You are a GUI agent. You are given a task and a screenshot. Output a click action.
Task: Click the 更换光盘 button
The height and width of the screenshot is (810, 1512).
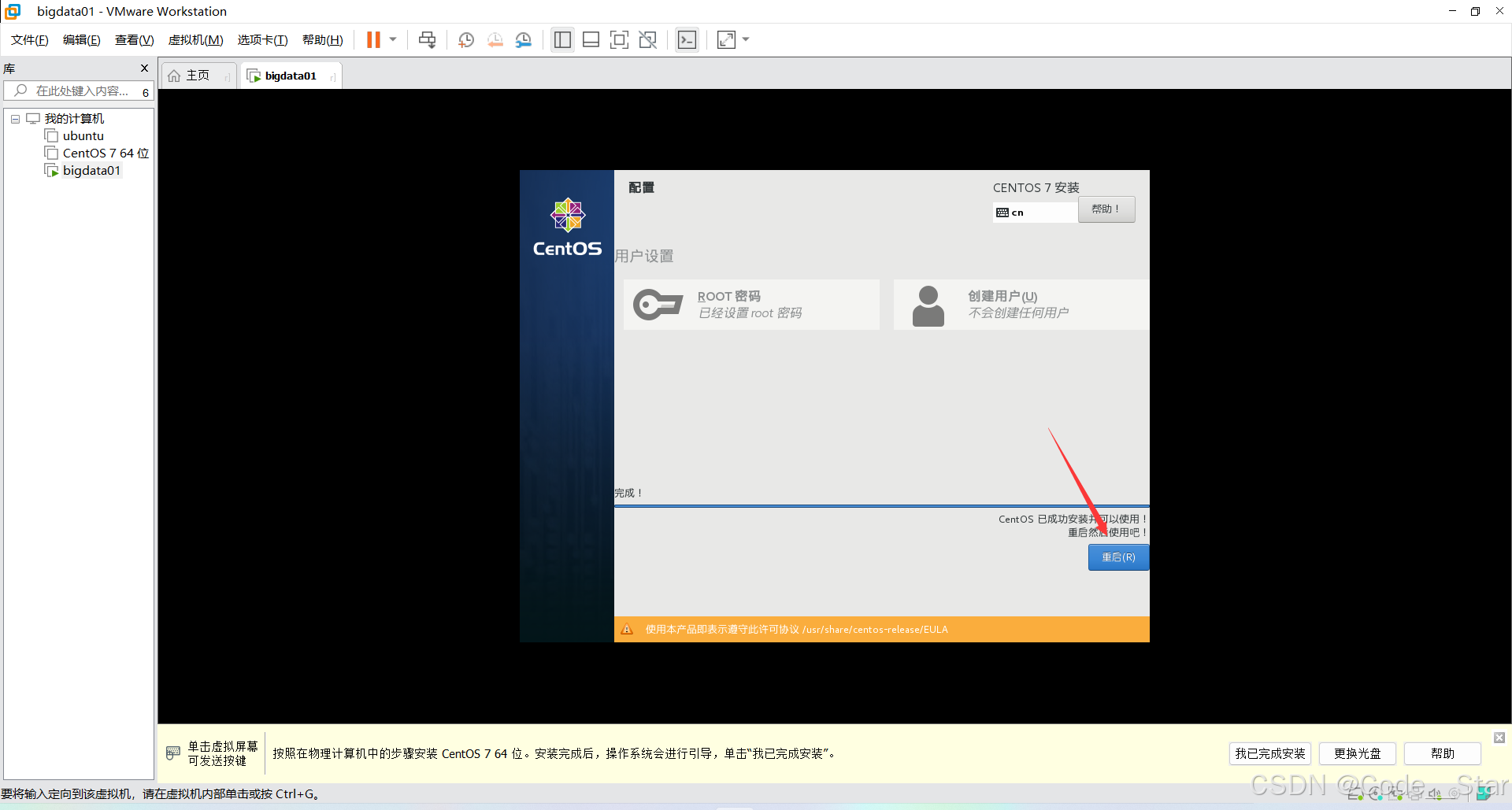pyautogui.click(x=1358, y=753)
